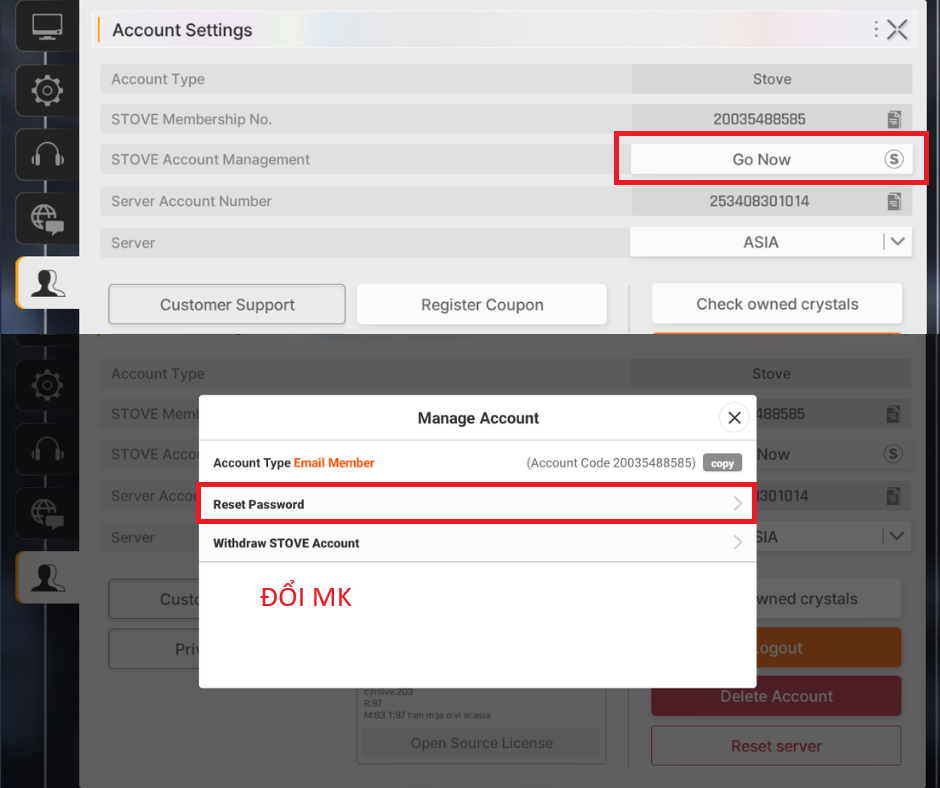Close the Manage Account dialog

click(734, 418)
